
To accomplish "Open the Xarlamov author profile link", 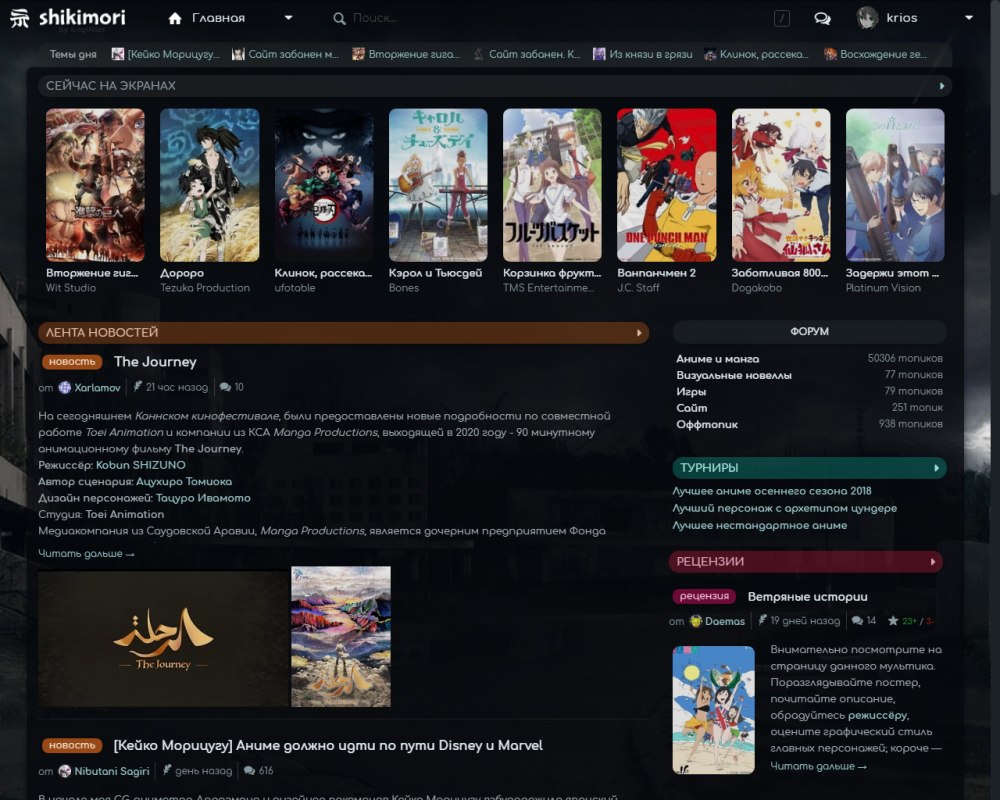I will click(97, 388).
